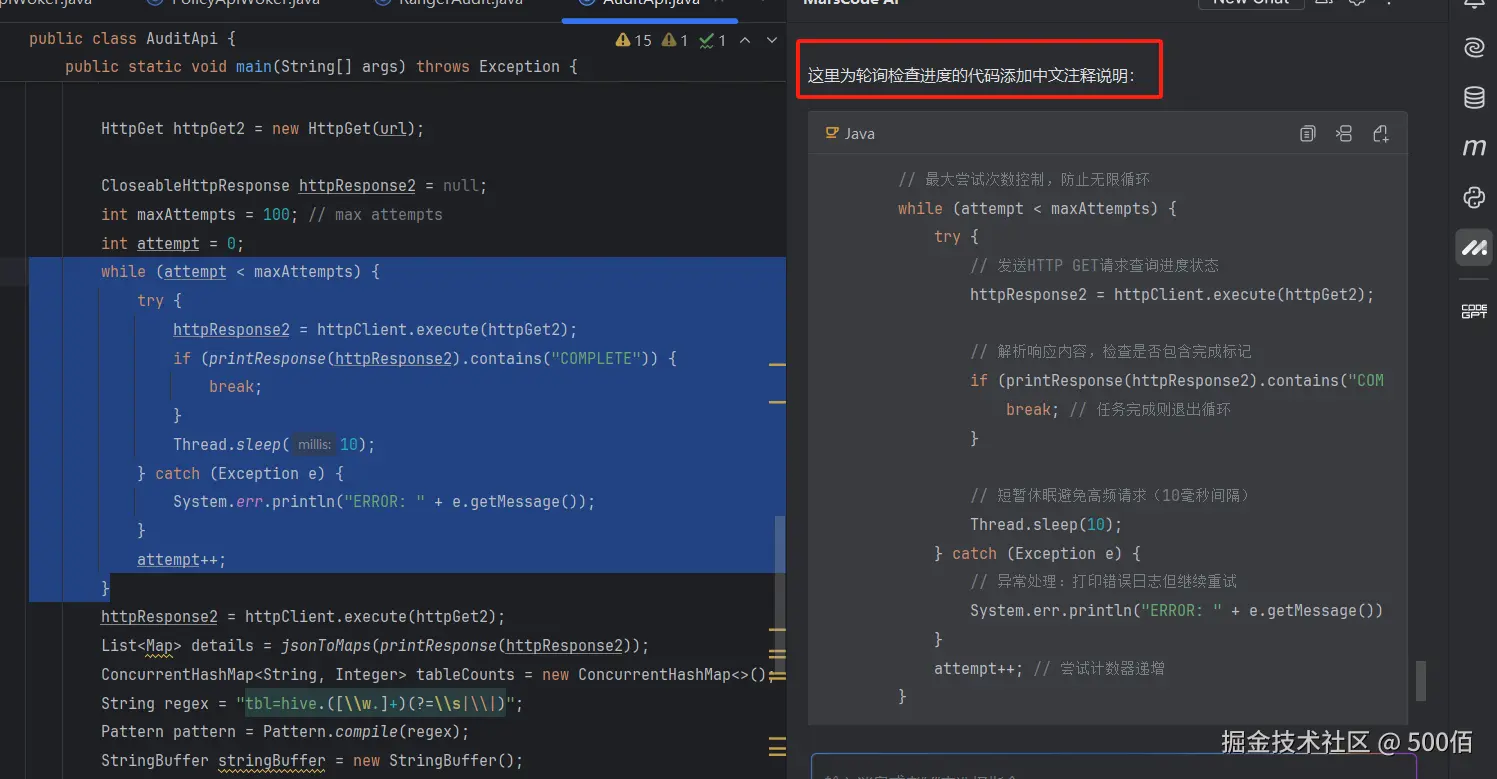Click chat reply heading about 中文注释说明
The width and height of the screenshot is (1497, 779).
click(x=971, y=76)
